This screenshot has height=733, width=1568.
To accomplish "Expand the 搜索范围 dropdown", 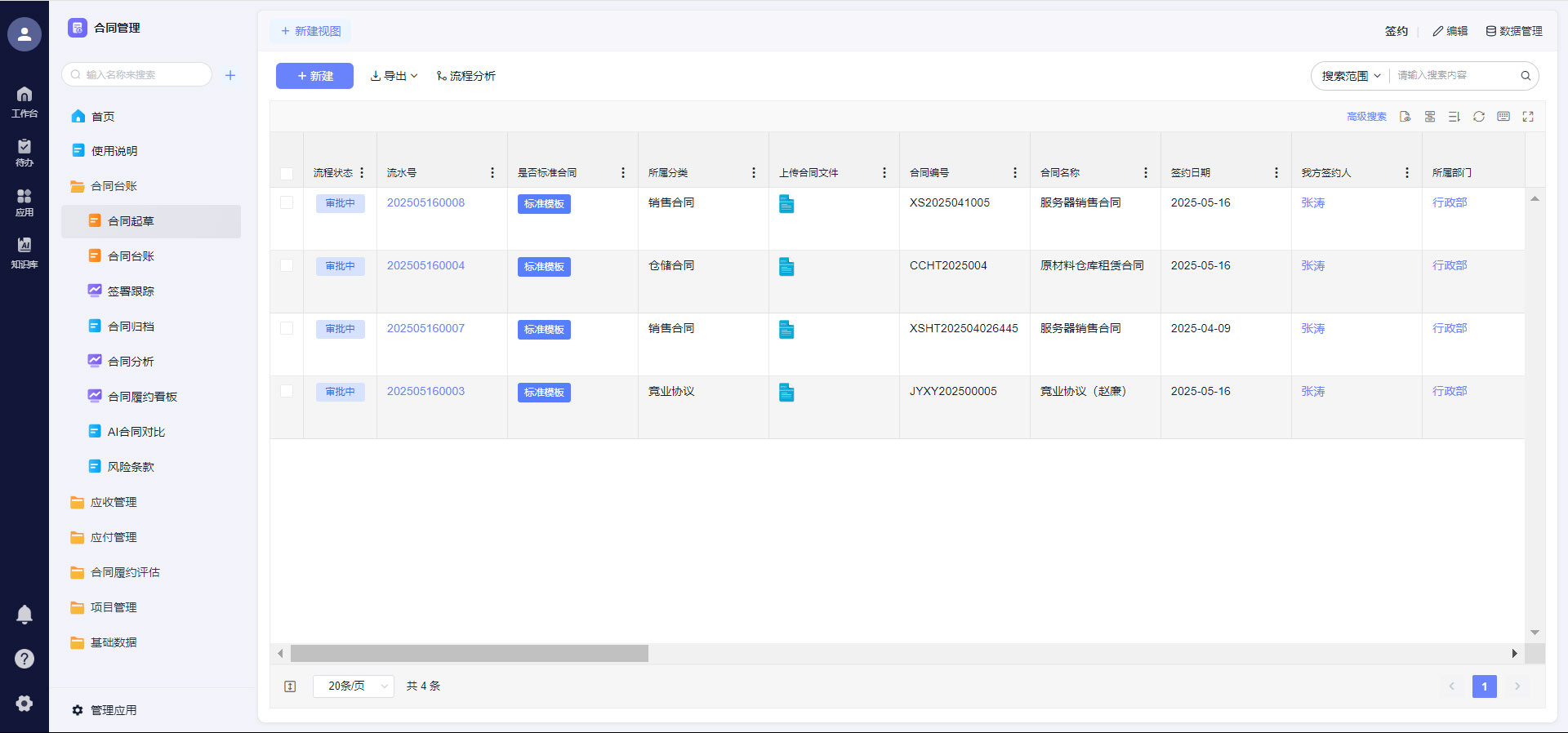I will pyautogui.click(x=1351, y=76).
